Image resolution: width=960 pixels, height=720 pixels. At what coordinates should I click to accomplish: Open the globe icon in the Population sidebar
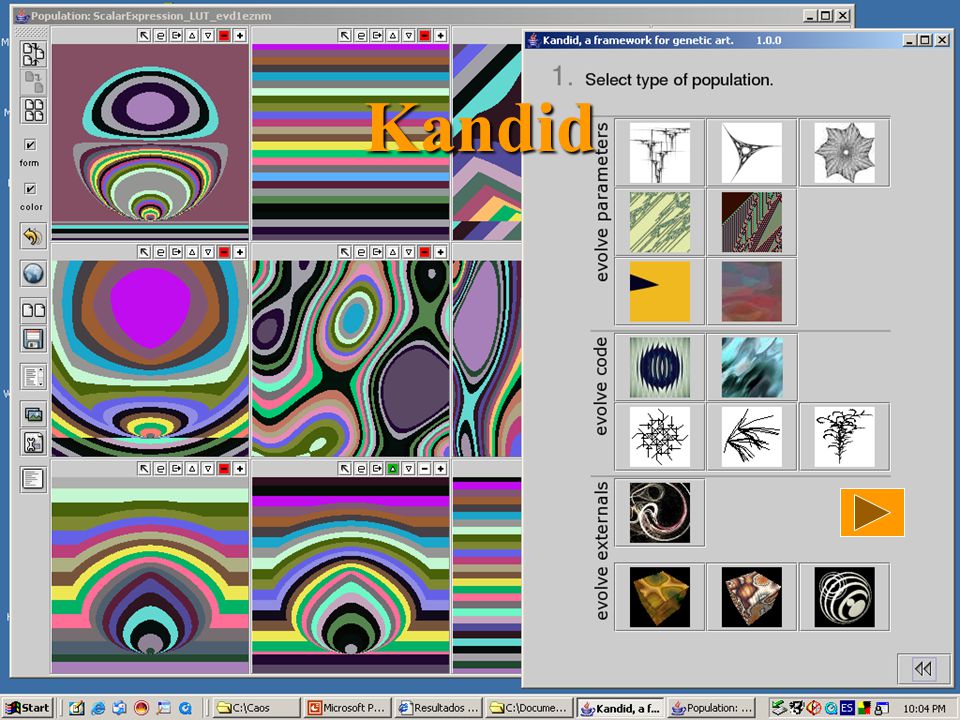pyautogui.click(x=33, y=273)
